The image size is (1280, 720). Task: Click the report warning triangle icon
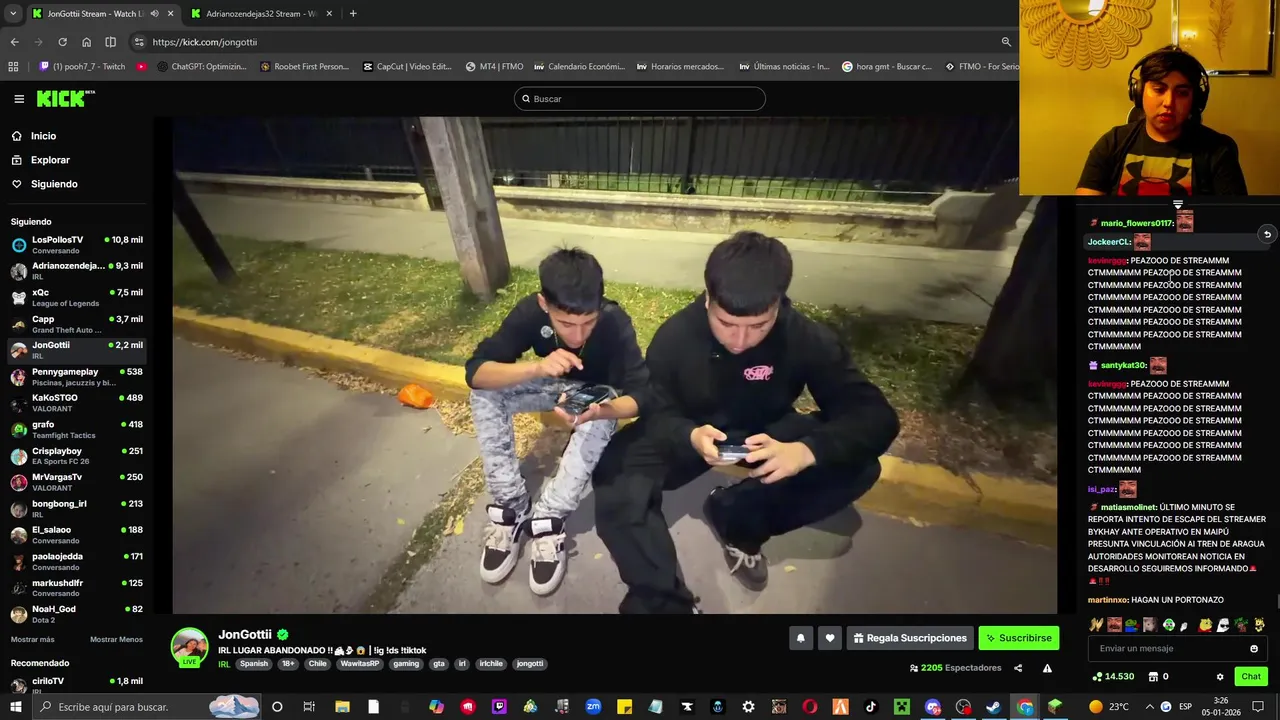(x=1047, y=668)
